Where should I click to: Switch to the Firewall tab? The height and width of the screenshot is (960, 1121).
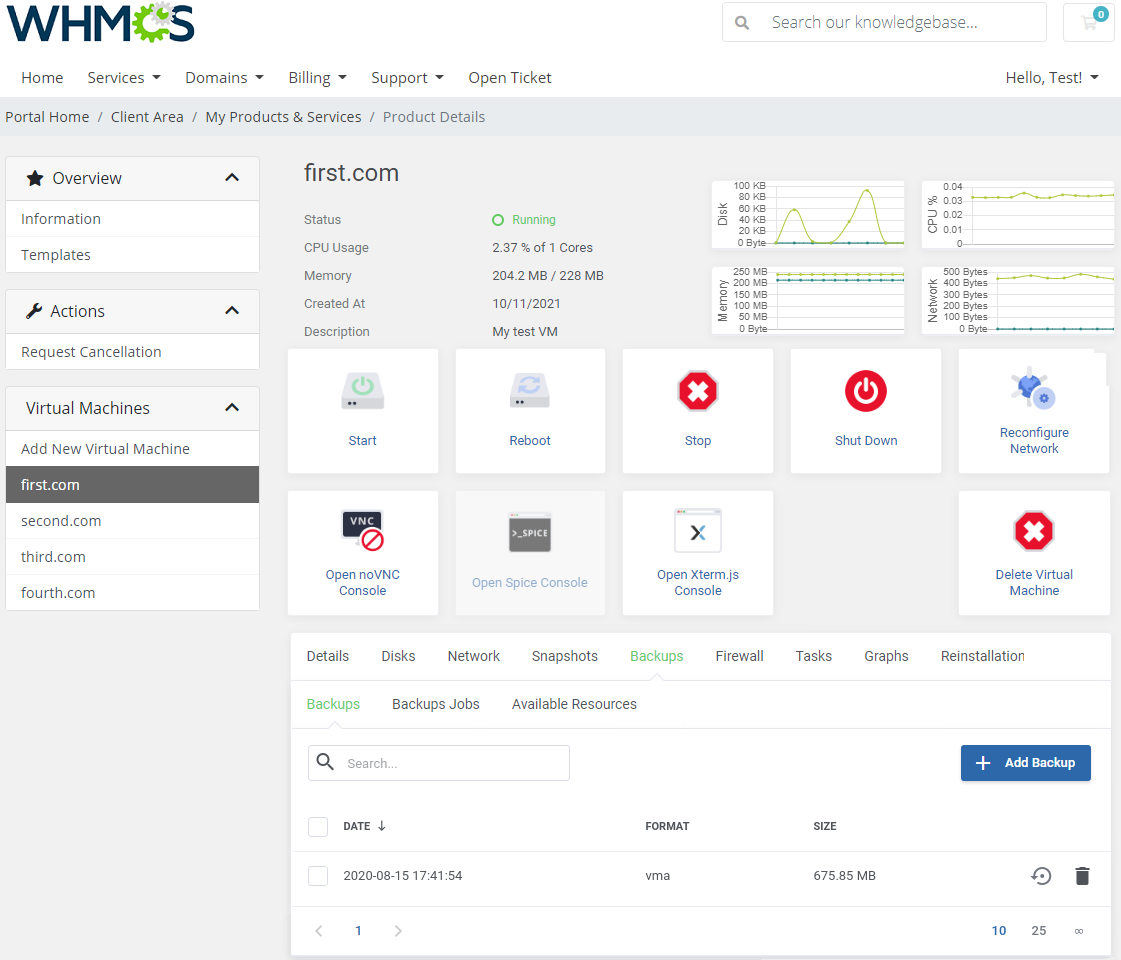point(739,656)
